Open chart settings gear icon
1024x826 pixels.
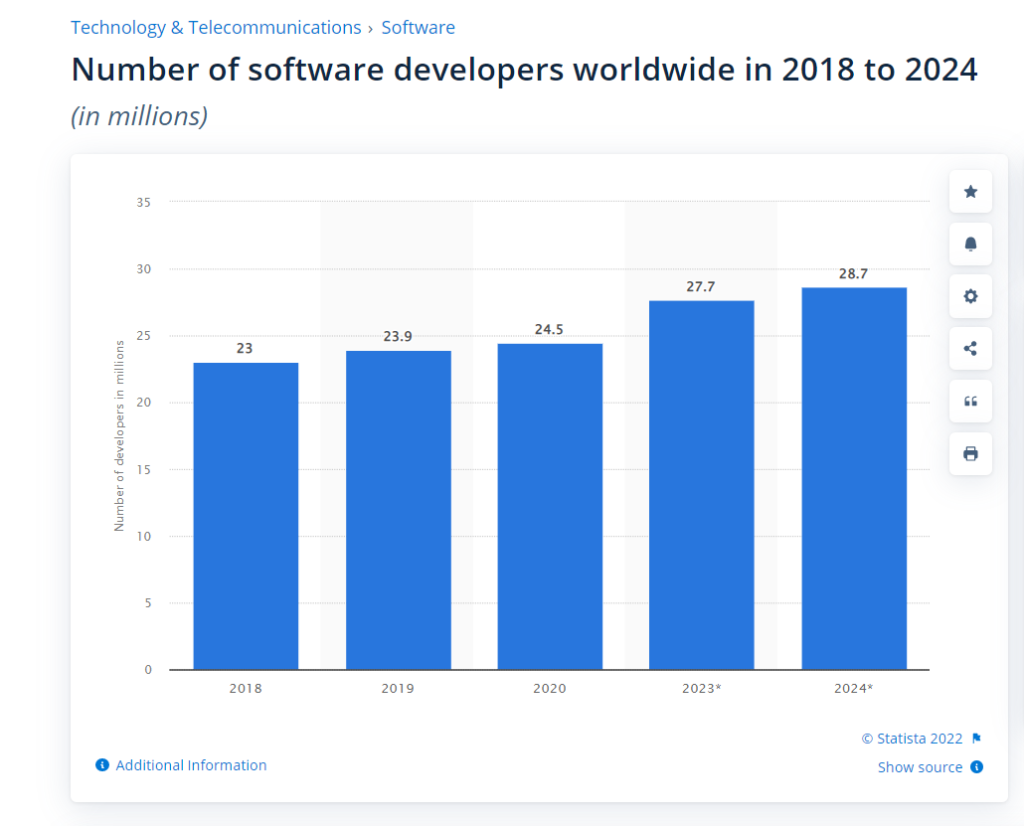pos(970,296)
